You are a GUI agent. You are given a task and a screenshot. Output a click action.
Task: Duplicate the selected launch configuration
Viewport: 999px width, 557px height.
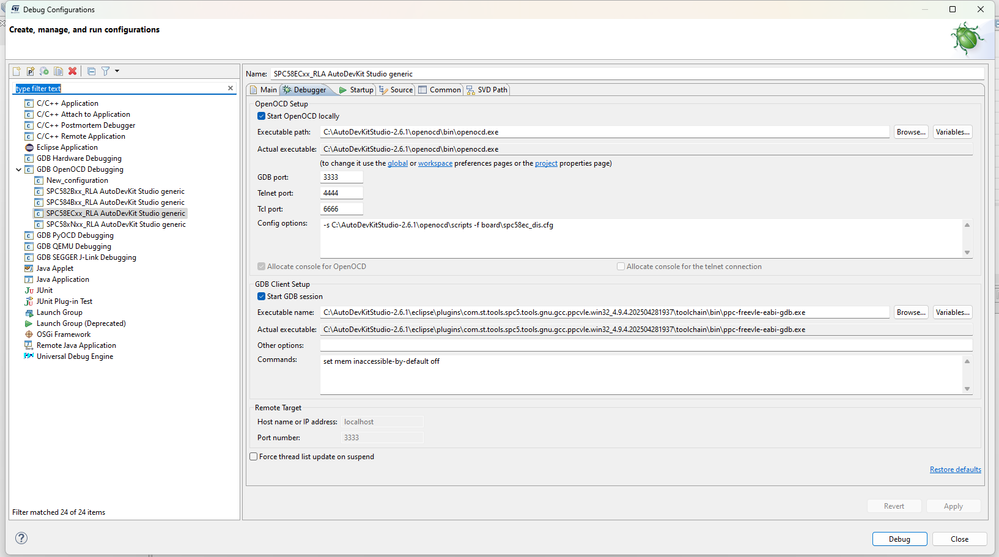pyautogui.click(x=58, y=71)
